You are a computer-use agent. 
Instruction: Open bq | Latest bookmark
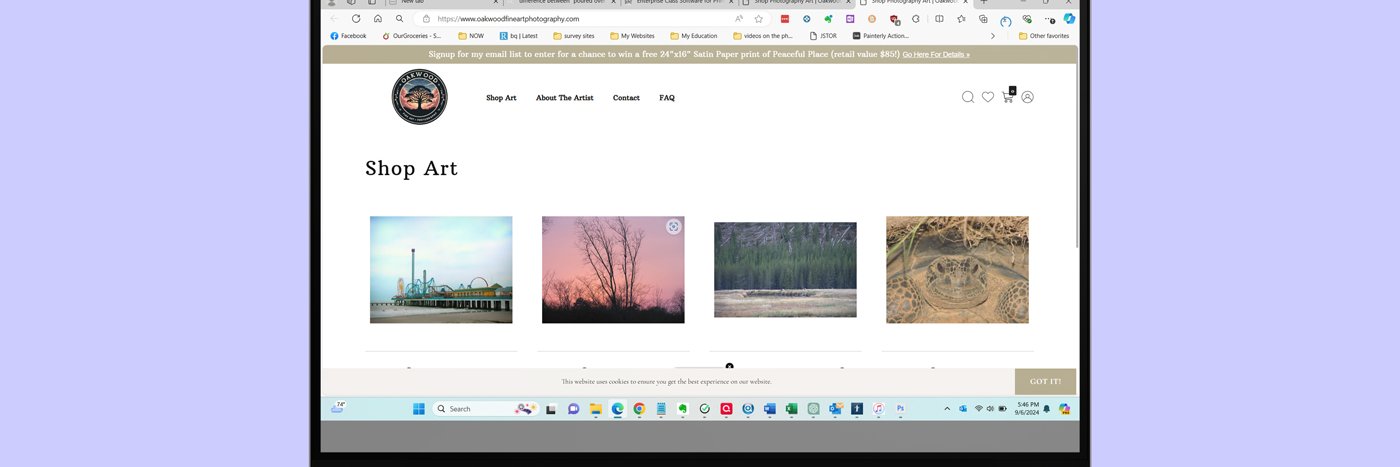tap(518, 36)
